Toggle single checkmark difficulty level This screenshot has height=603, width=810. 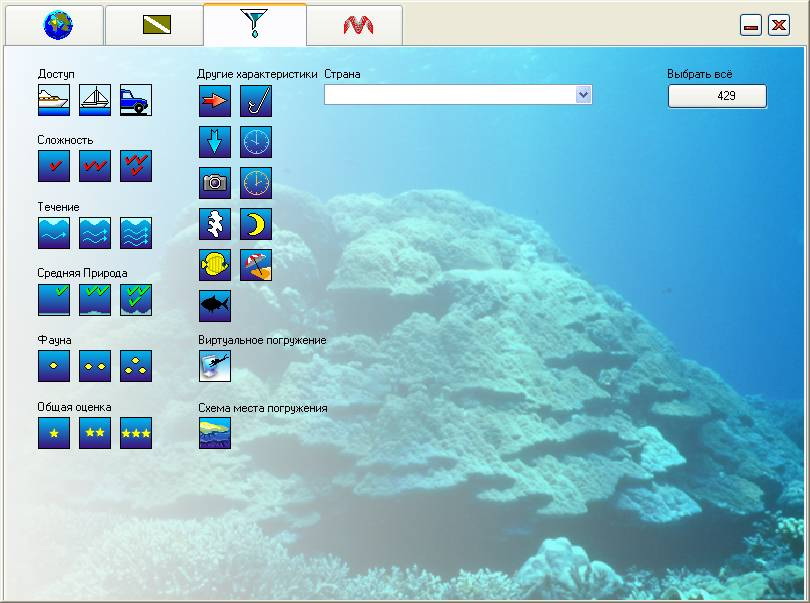[x=54, y=166]
